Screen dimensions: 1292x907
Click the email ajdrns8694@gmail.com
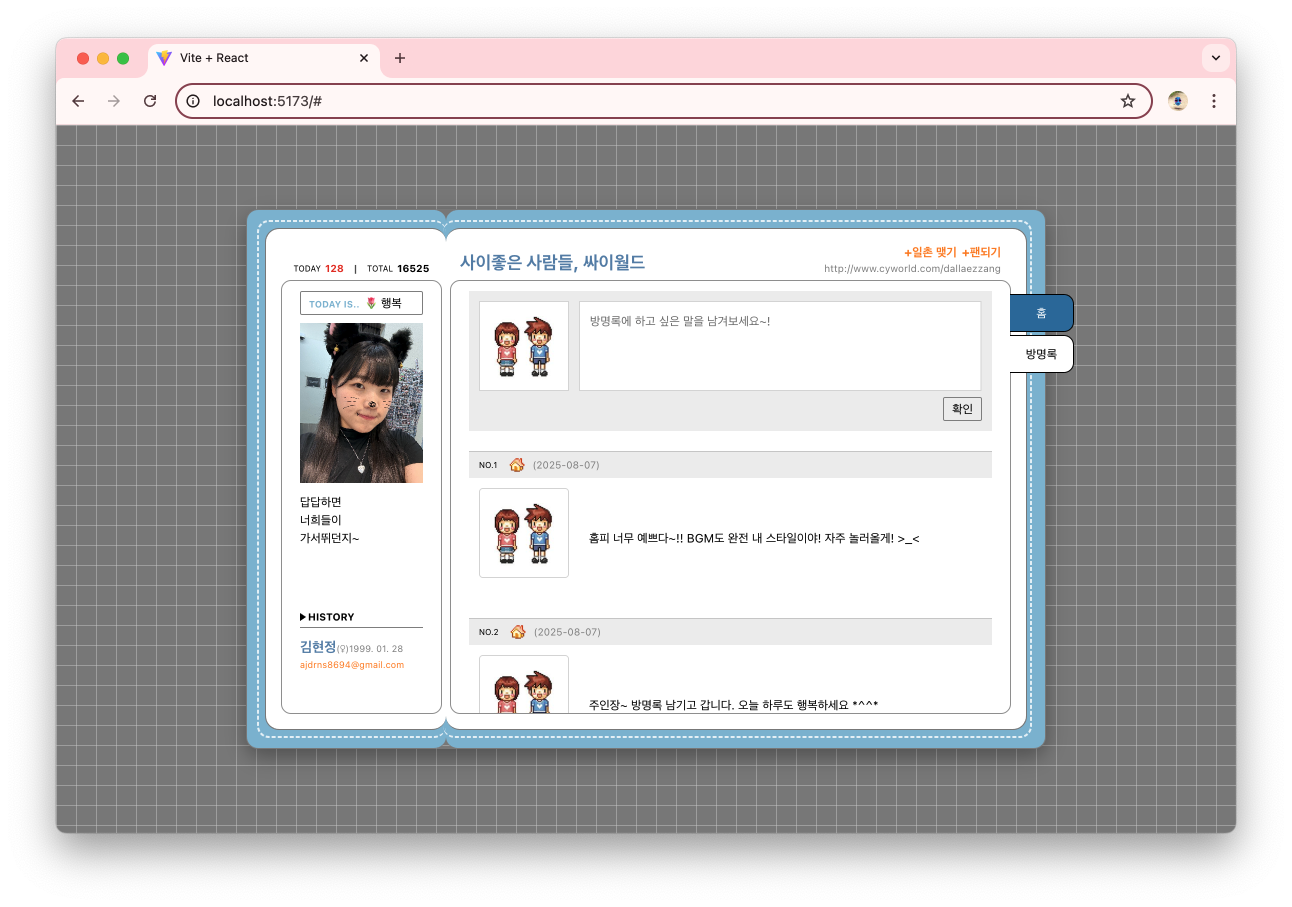pos(352,665)
